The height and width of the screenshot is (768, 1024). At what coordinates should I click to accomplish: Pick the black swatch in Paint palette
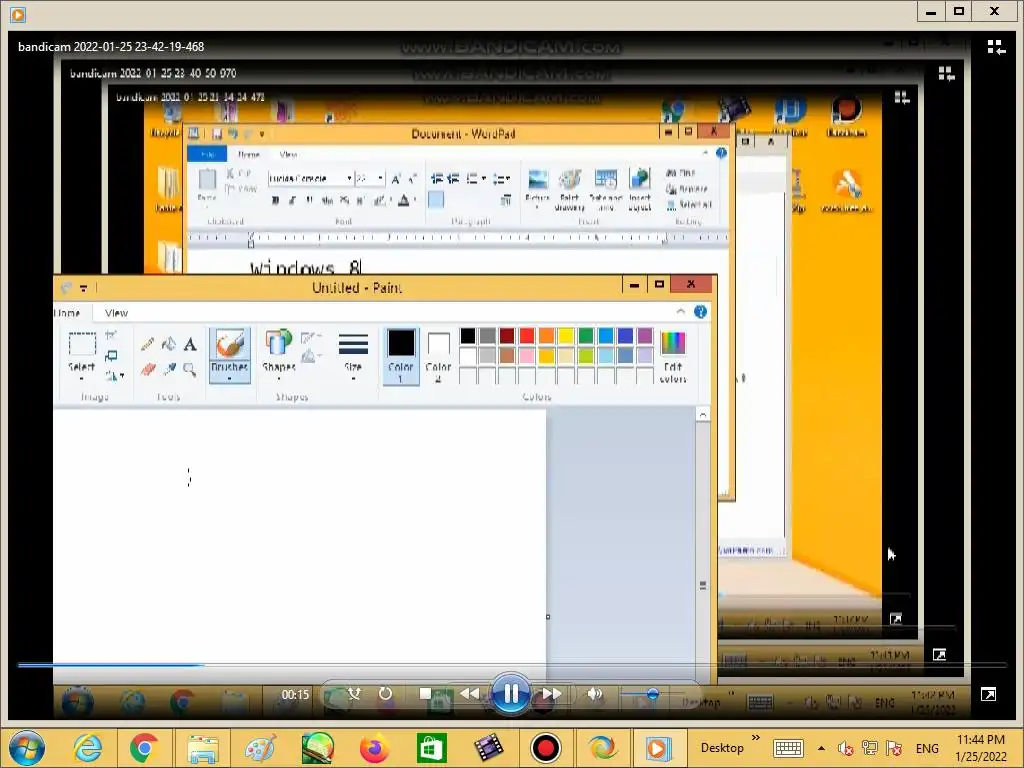click(468, 336)
